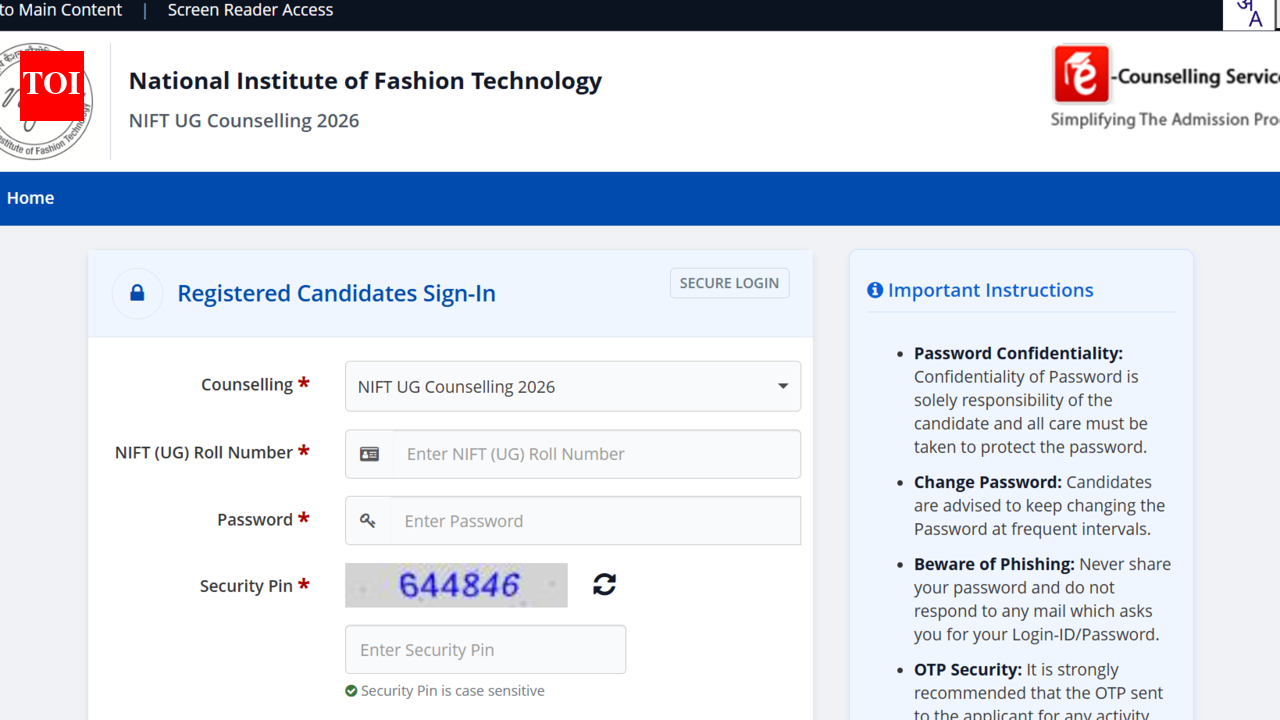Click the NIFT (UG) Roll Number label
Screen dimensions: 1280x720
204,453
